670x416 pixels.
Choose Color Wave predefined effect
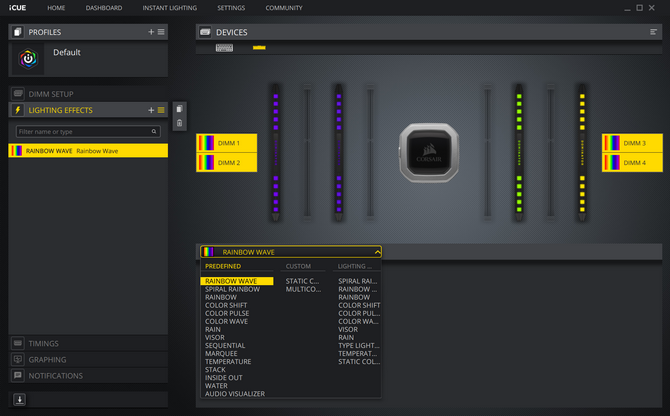click(x=226, y=322)
